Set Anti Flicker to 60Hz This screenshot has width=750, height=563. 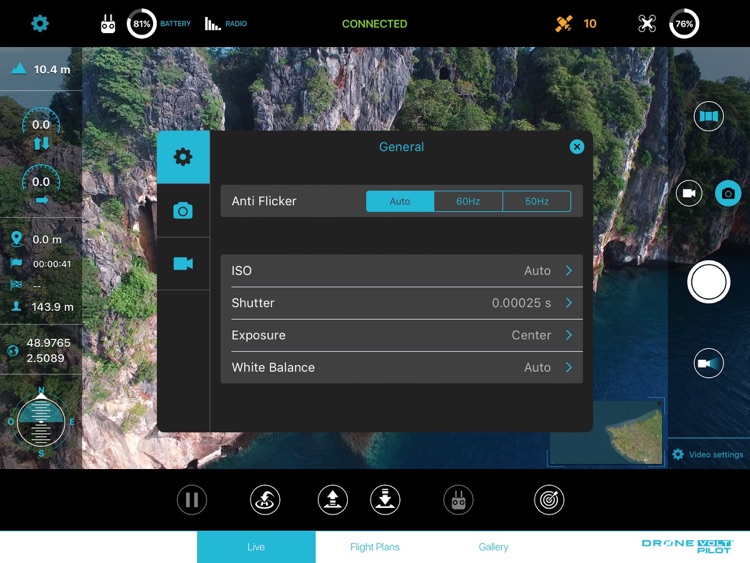point(468,201)
